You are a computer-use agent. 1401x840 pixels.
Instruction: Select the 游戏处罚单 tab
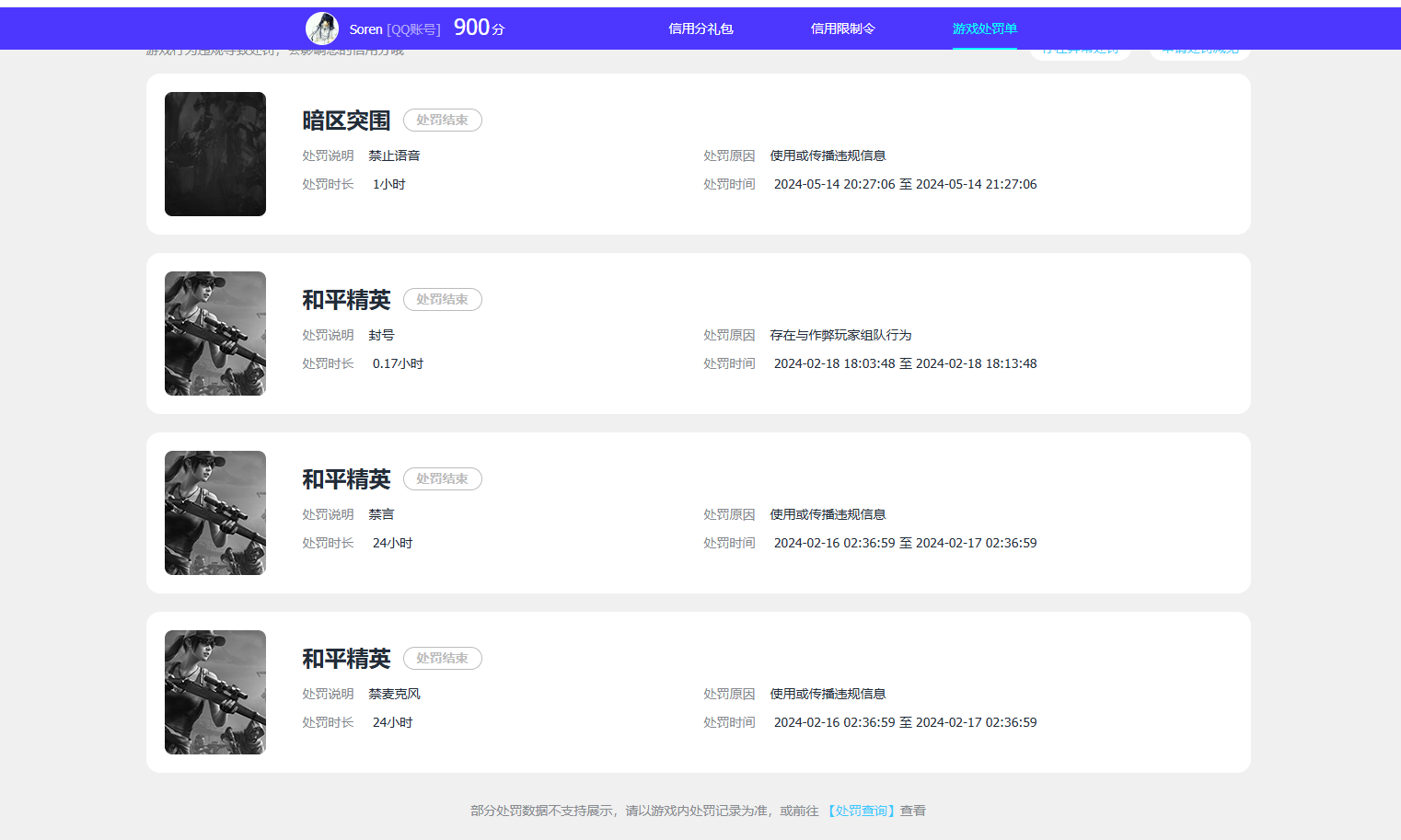pos(985,29)
